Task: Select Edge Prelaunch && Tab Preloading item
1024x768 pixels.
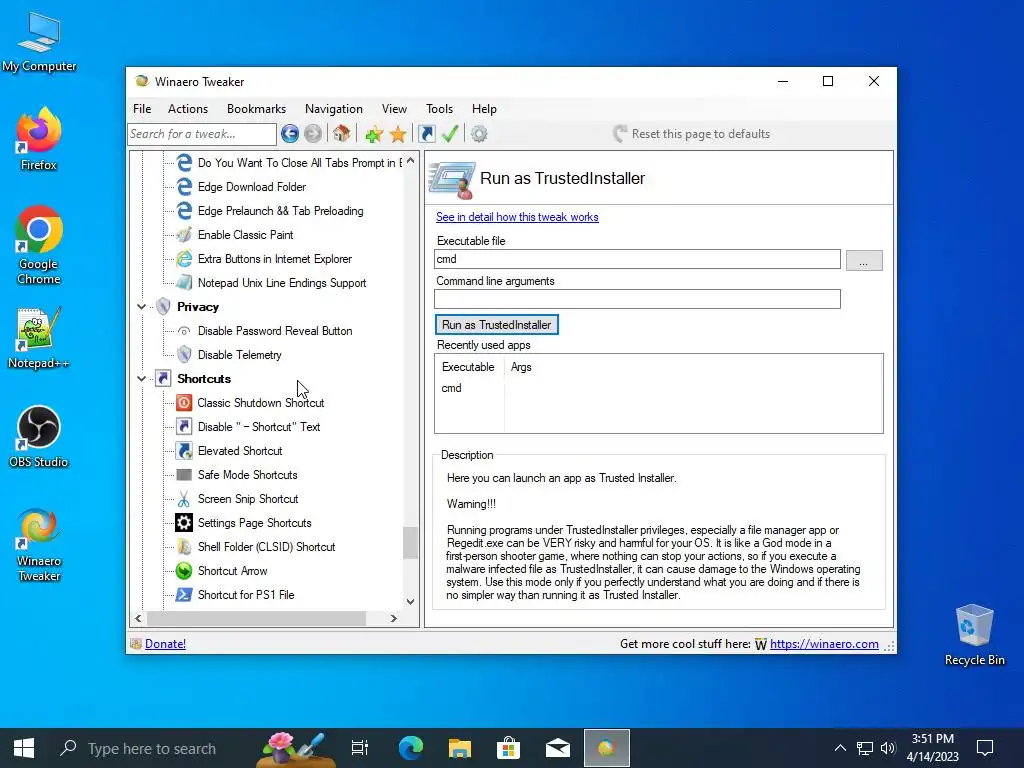Action: click(x=281, y=211)
